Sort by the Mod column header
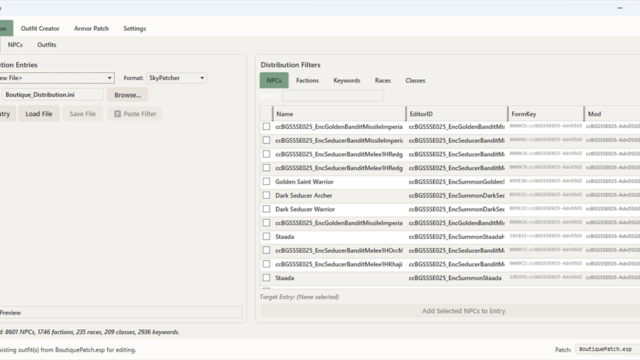 pyautogui.click(x=612, y=114)
